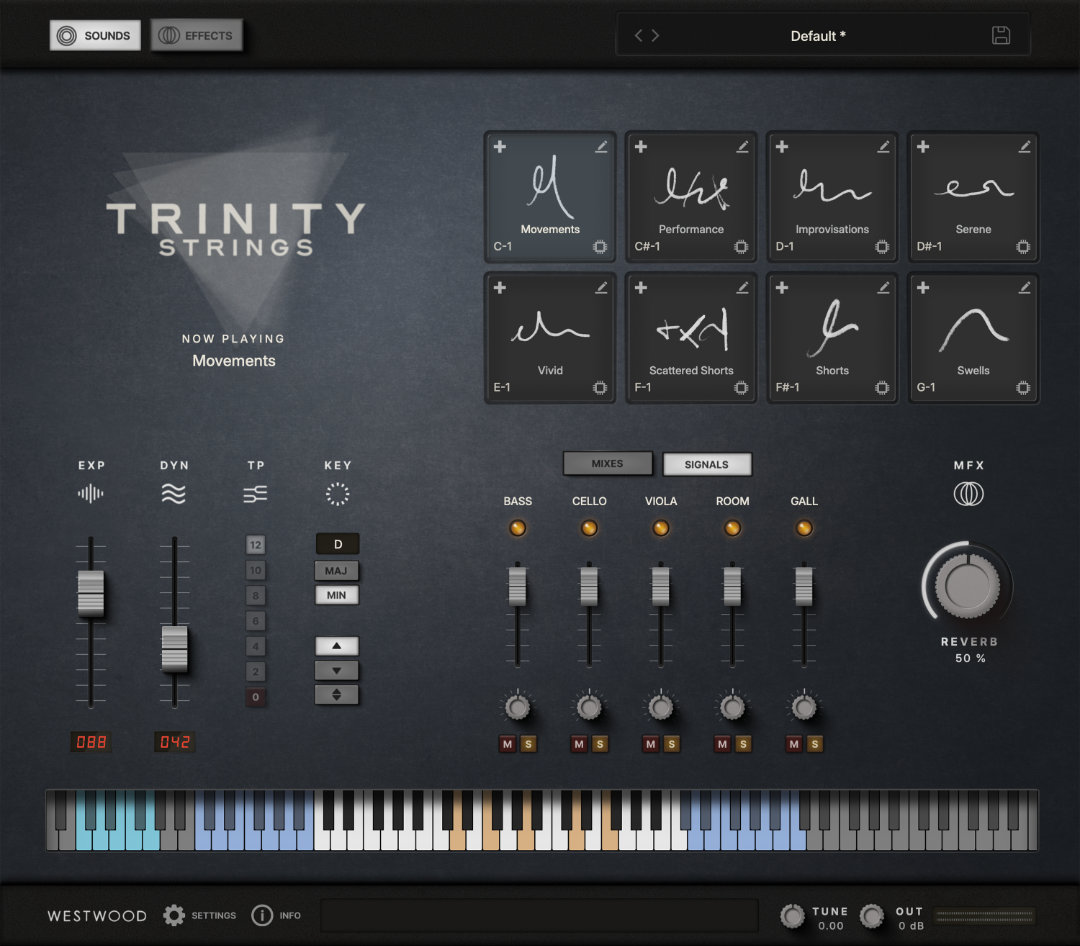Toggle the VIOLA signal power LED
Image resolution: width=1080 pixels, height=946 pixels.
[661, 528]
